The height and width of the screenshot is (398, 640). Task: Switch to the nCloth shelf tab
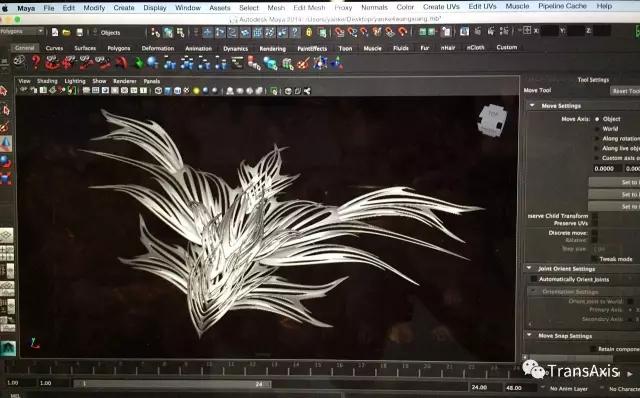[476, 47]
